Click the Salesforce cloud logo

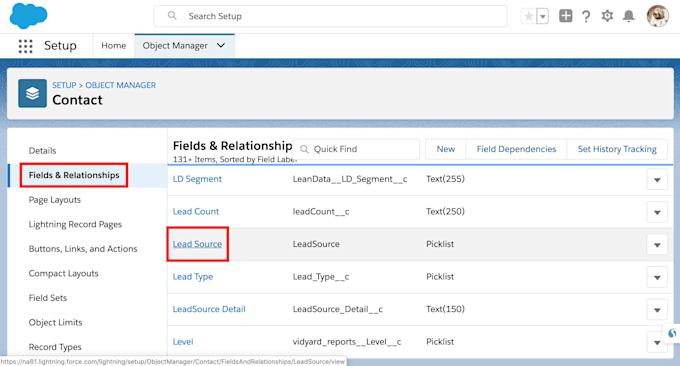click(28, 16)
